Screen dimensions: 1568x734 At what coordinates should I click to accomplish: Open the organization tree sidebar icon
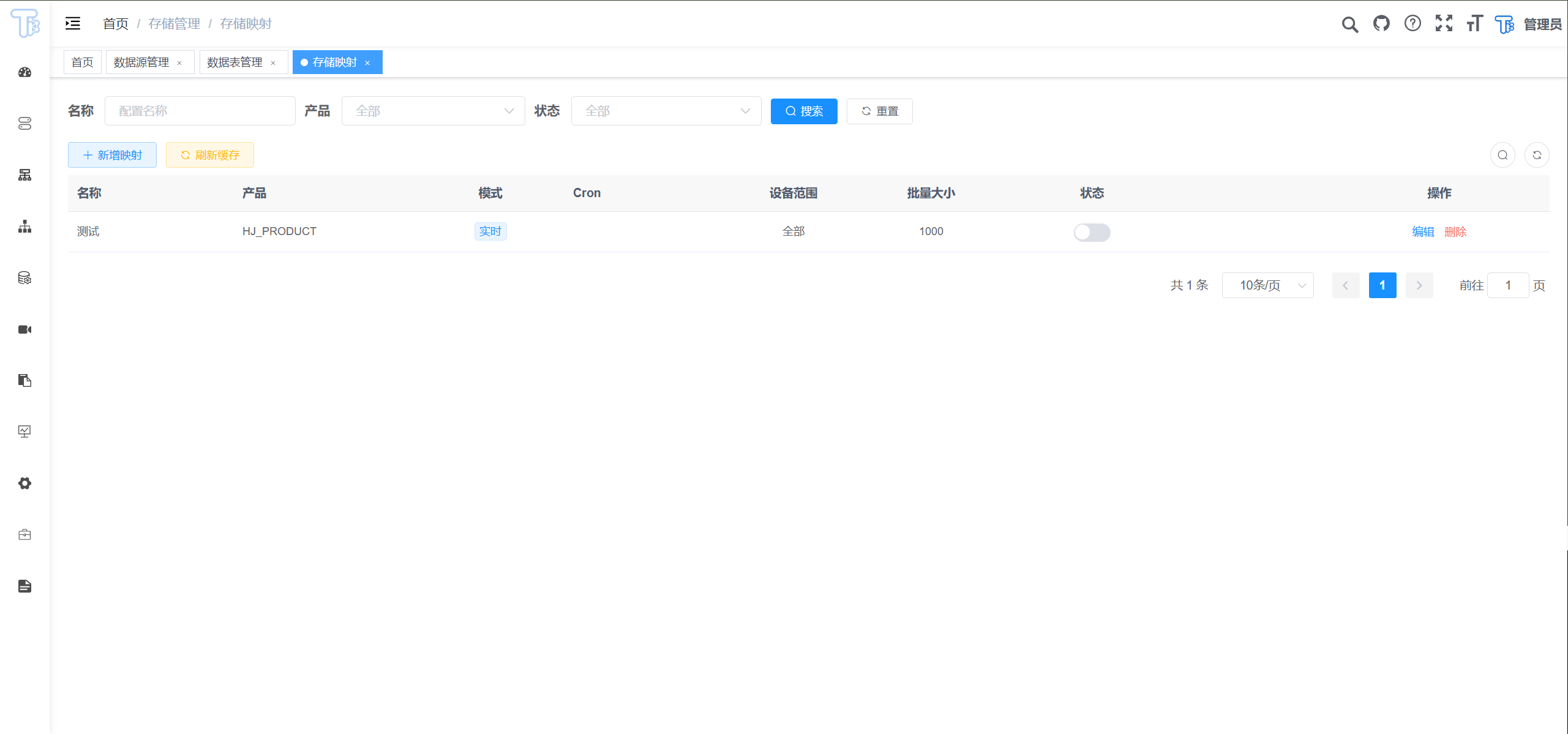click(24, 227)
